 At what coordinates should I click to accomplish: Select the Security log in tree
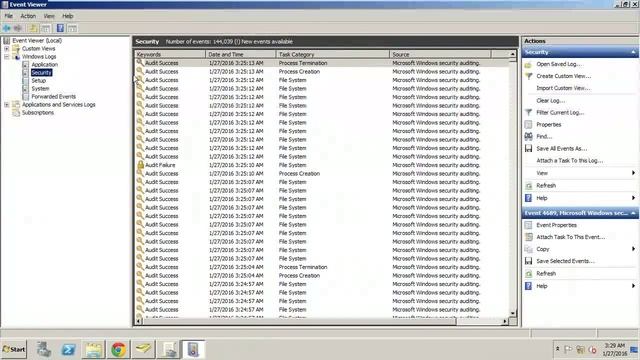(41, 73)
